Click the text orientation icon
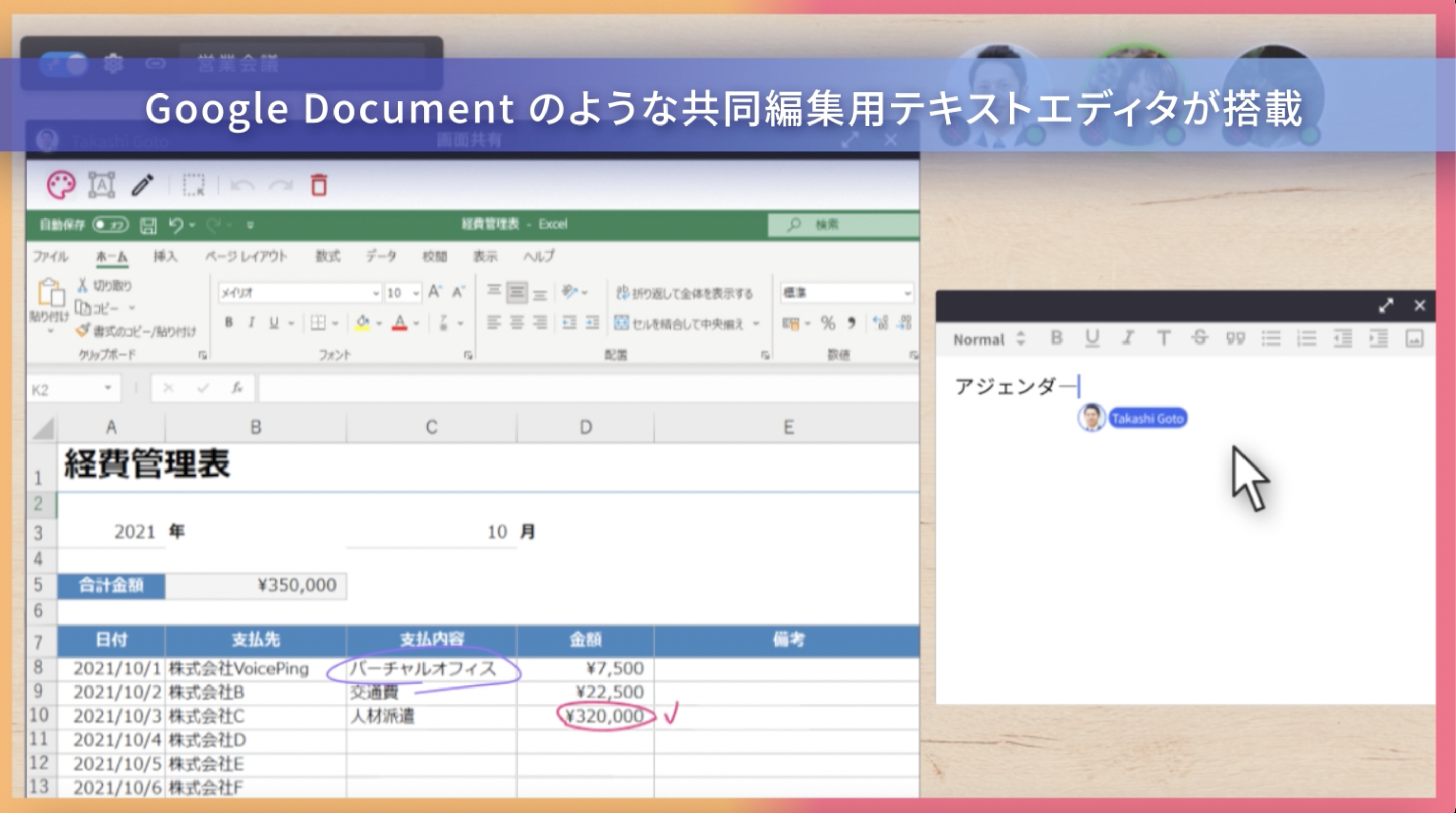The width and height of the screenshot is (1456, 813). pyautogui.click(x=570, y=292)
